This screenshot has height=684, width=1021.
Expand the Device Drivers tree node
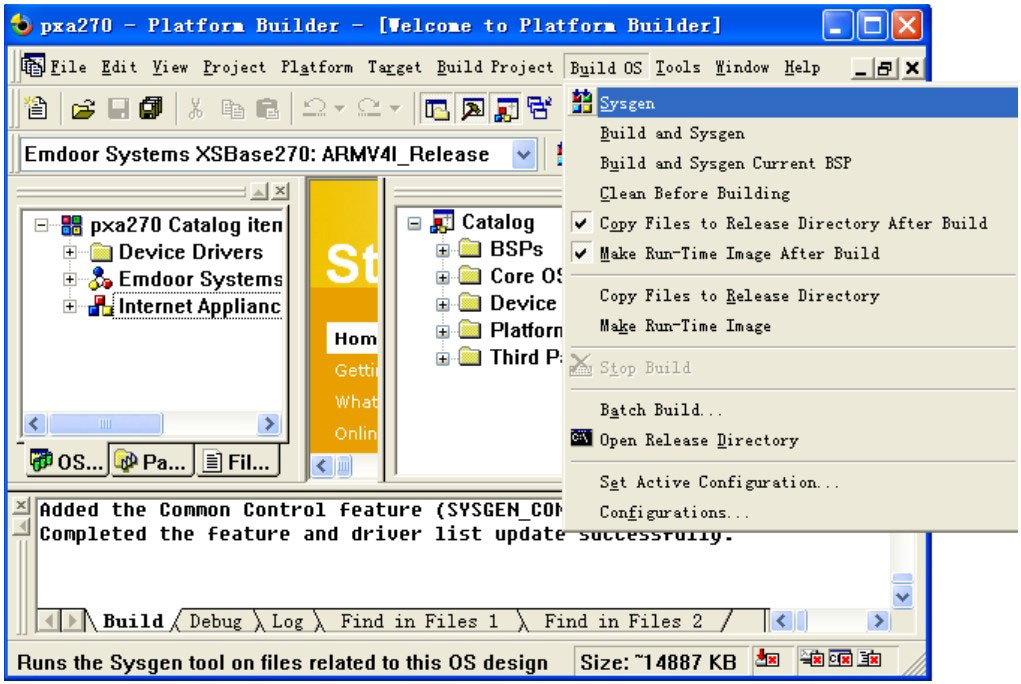click(70, 252)
